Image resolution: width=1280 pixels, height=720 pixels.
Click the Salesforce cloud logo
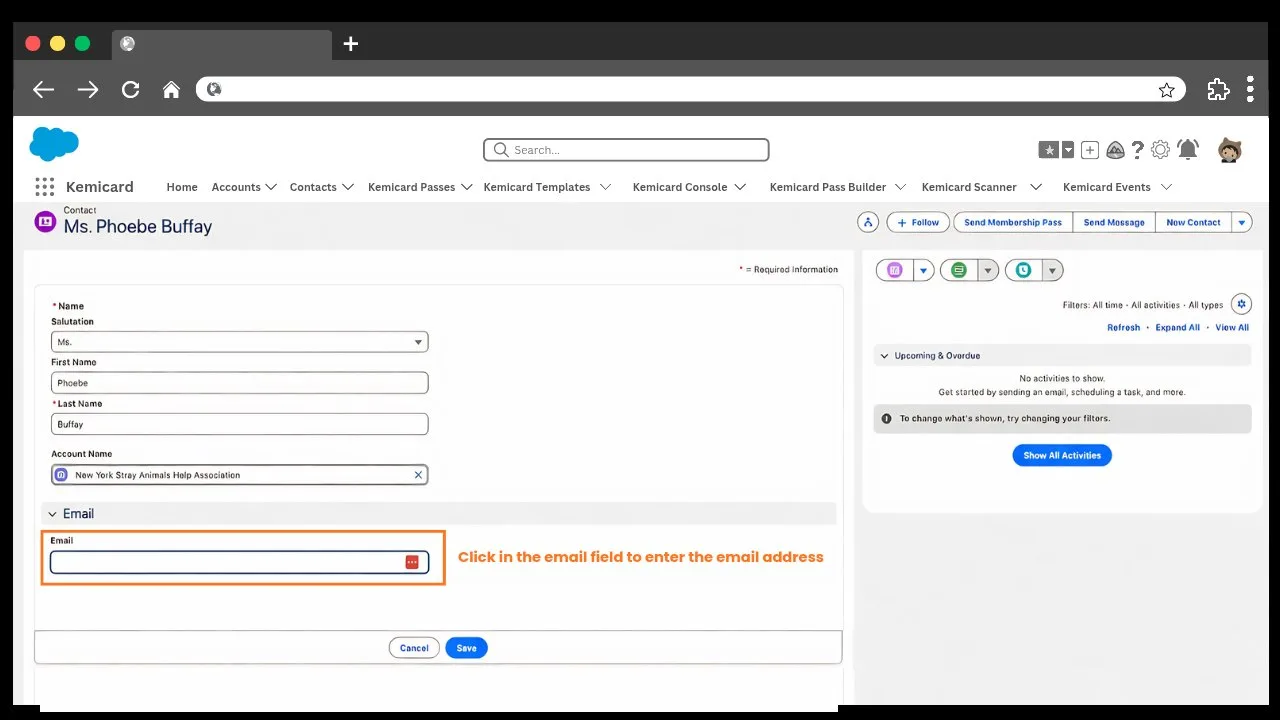[x=54, y=144]
